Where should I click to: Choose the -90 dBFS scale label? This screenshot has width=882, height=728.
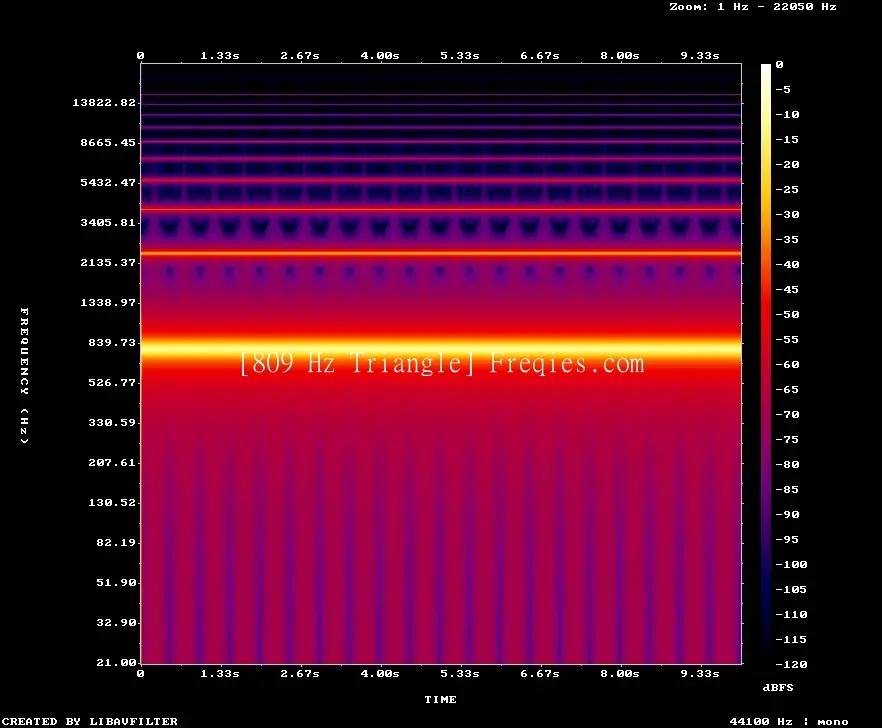click(x=787, y=515)
